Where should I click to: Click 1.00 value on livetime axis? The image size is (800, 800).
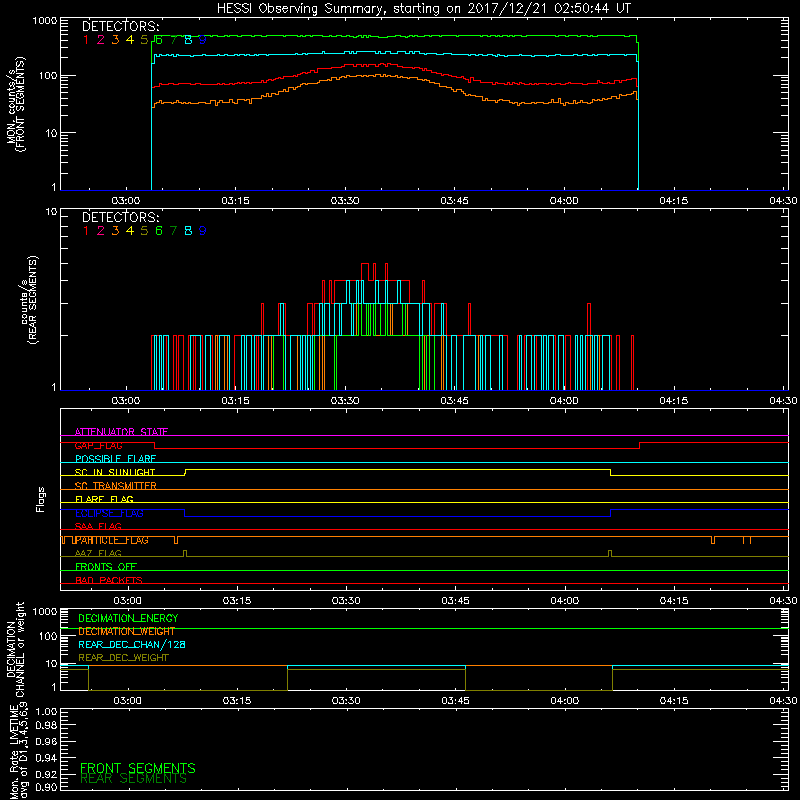tap(46, 712)
